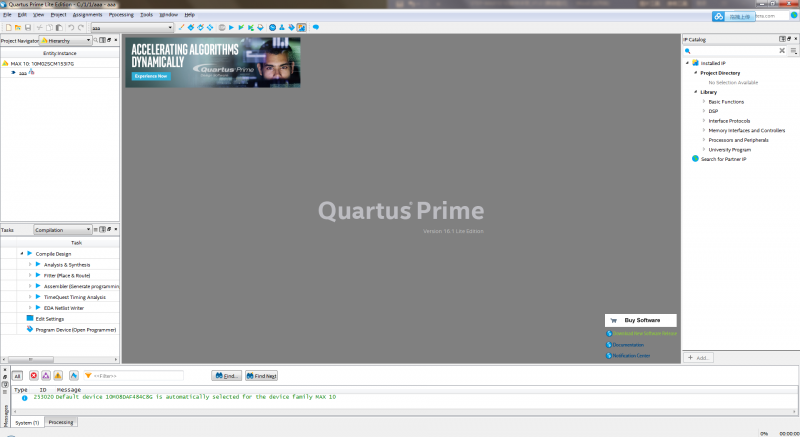Click the TimeQuest clock toolbar icon
This screenshot has height=437, width=800.
(272, 28)
